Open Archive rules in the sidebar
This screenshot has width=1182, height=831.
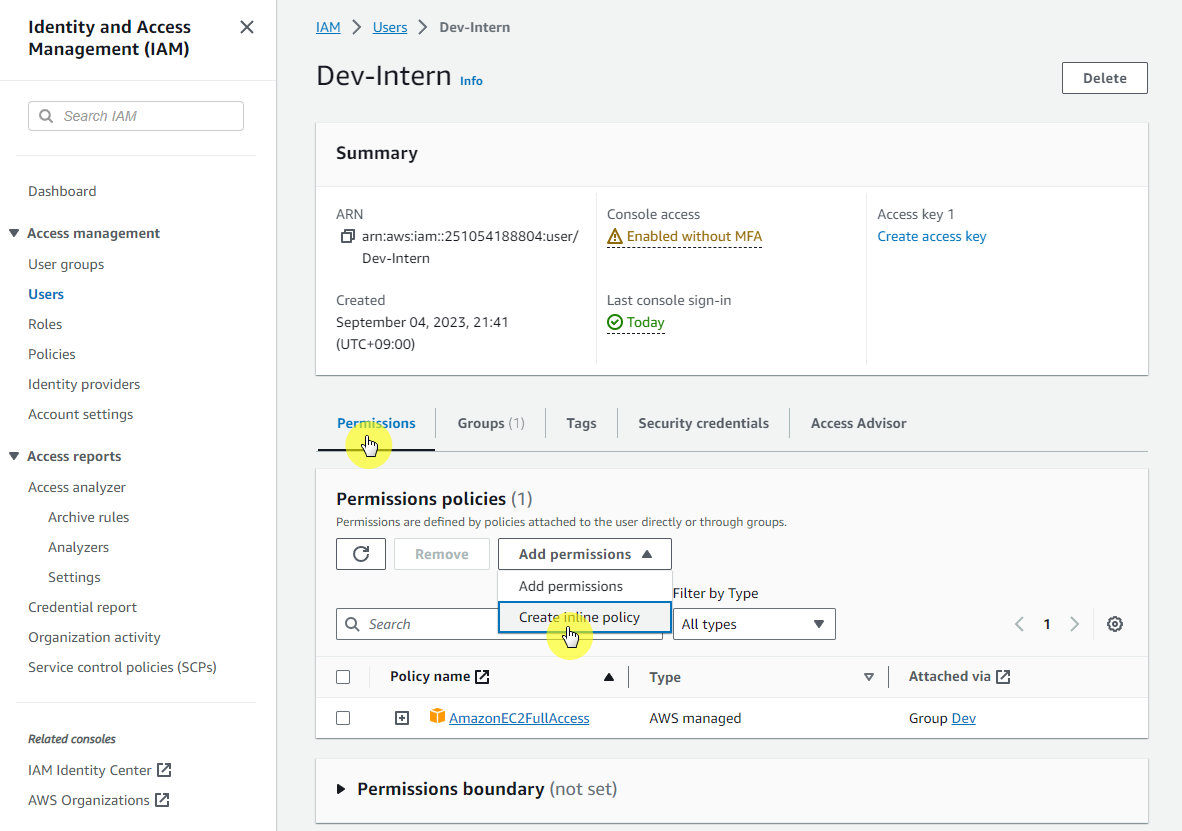[x=88, y=517]
